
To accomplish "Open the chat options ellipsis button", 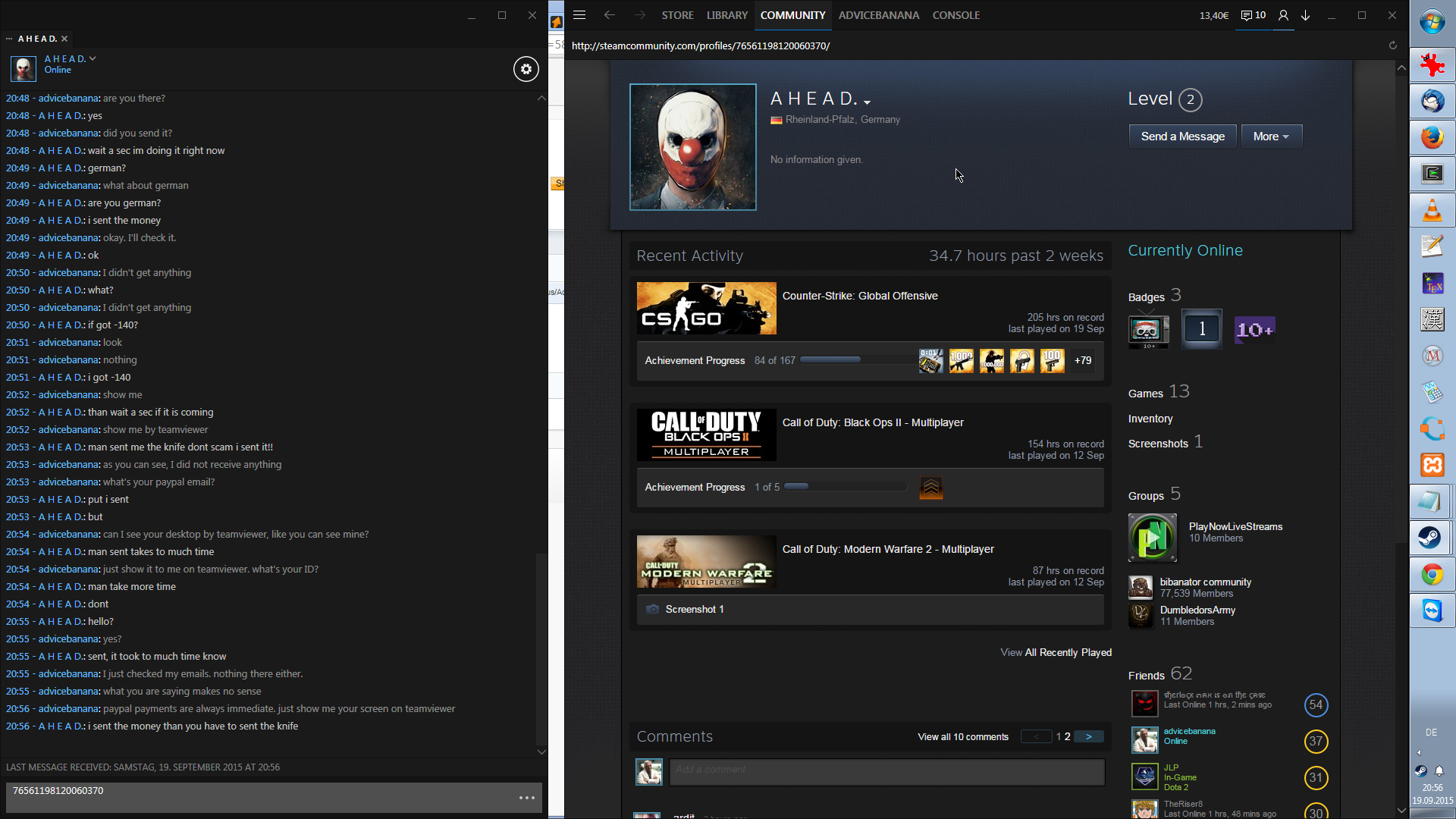I will coord(527,798).
